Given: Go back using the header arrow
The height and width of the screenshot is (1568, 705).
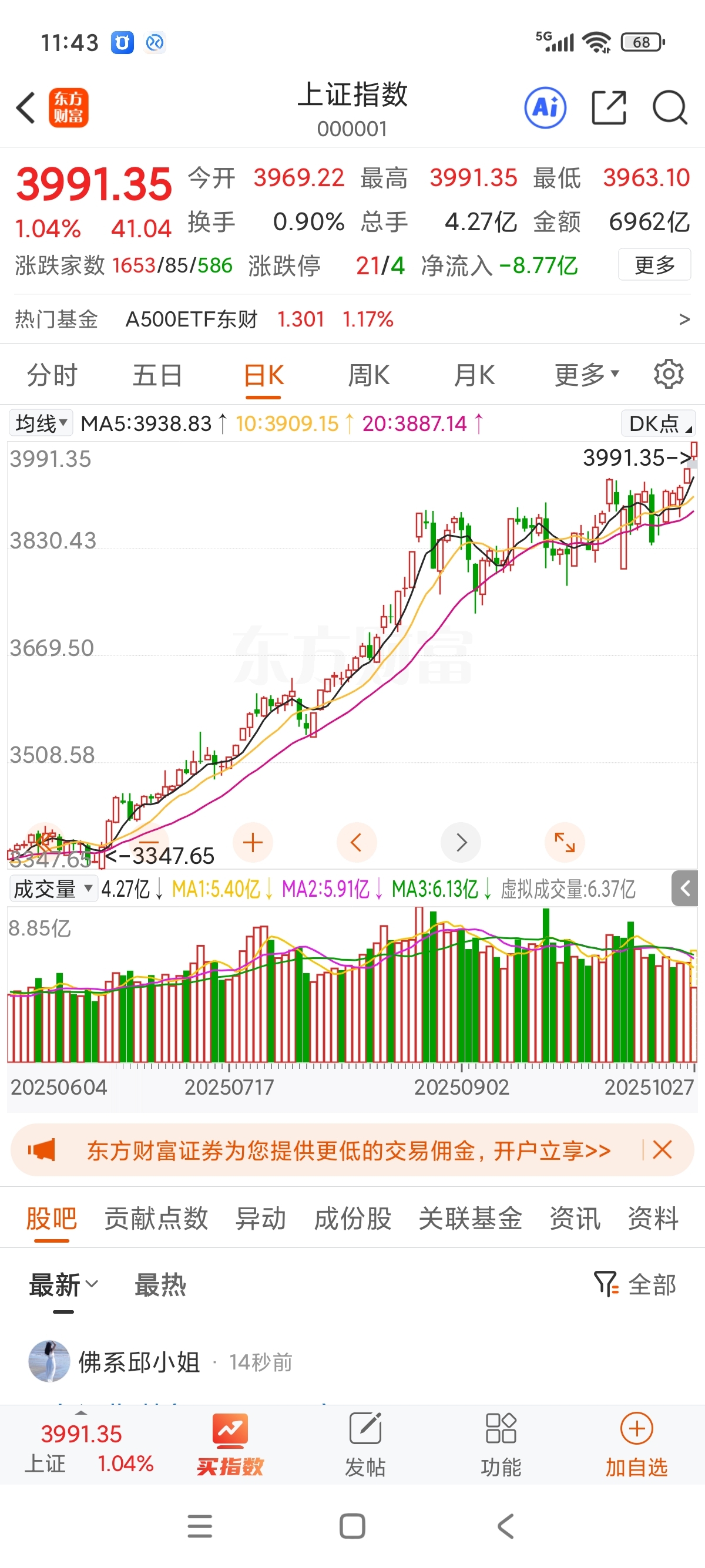Looking at the screenshot, I should pos(26,107).
